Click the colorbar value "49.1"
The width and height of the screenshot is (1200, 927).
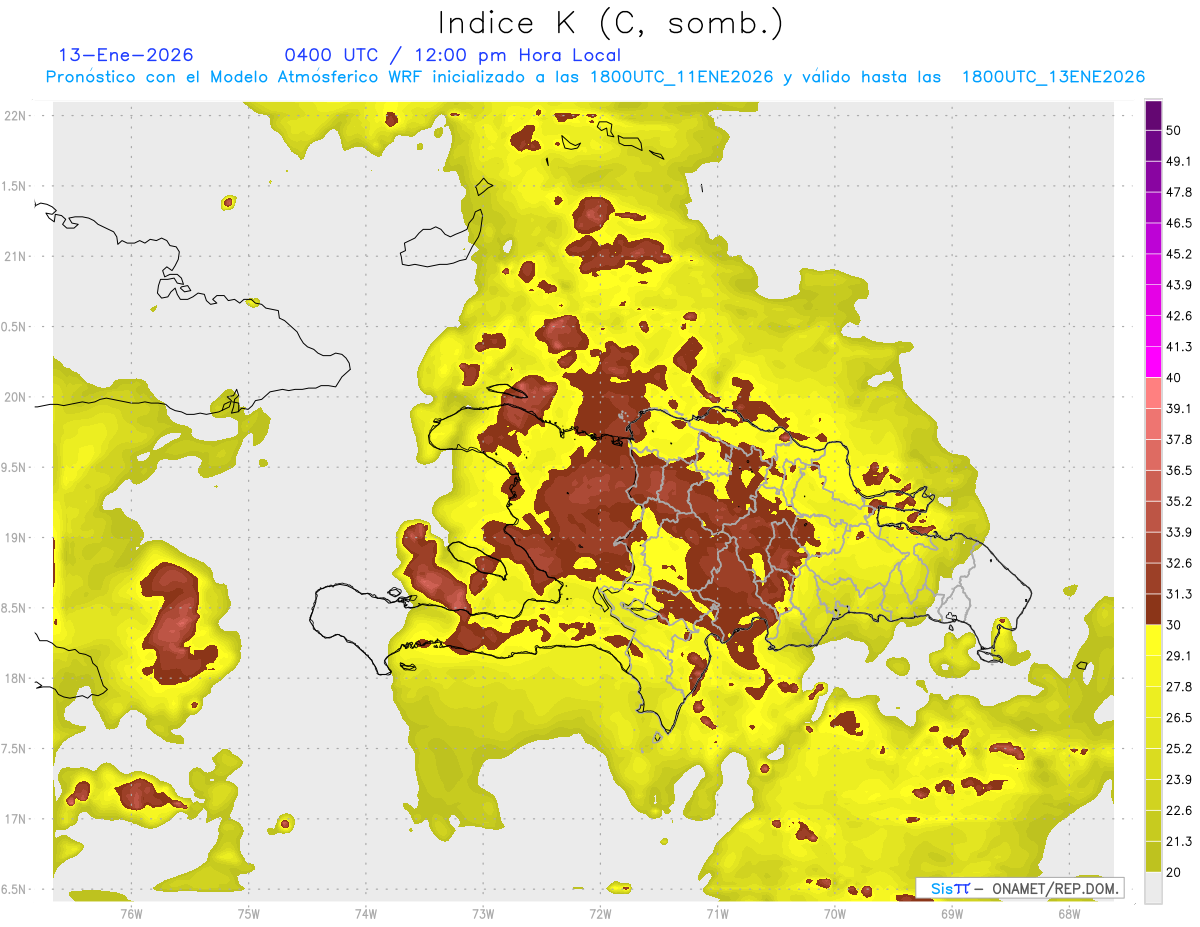(1179, 161)
